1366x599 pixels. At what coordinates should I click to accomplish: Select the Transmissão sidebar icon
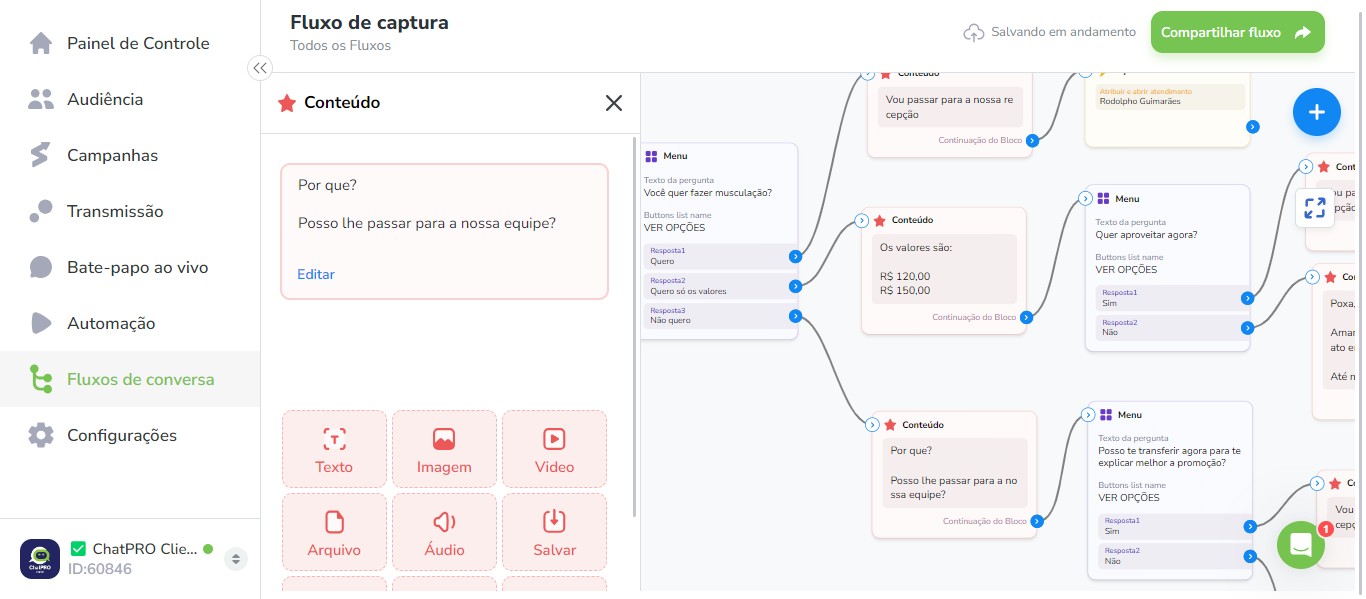(x=41, y=211)
